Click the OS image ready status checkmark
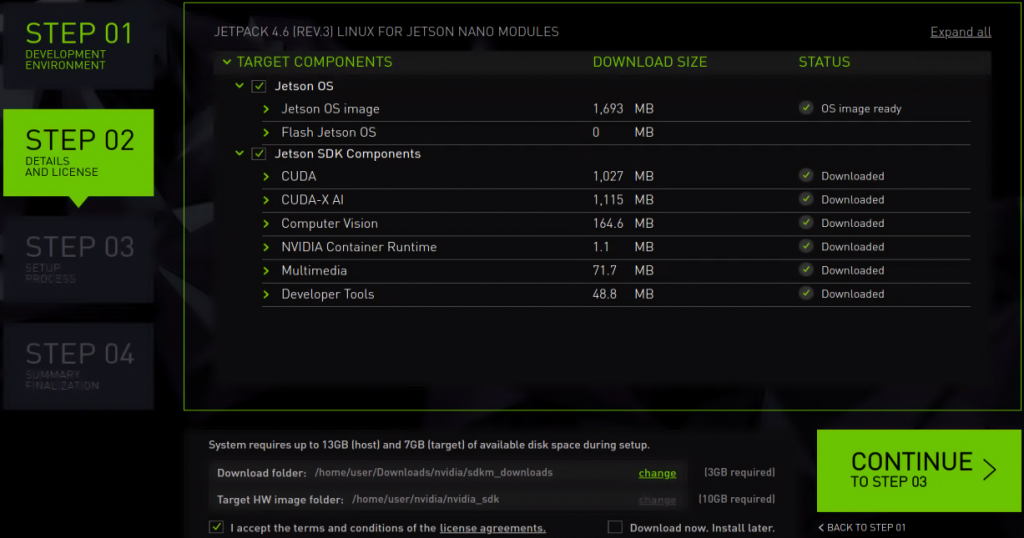This screenshot has width=1024, height=538. [806, 108]
